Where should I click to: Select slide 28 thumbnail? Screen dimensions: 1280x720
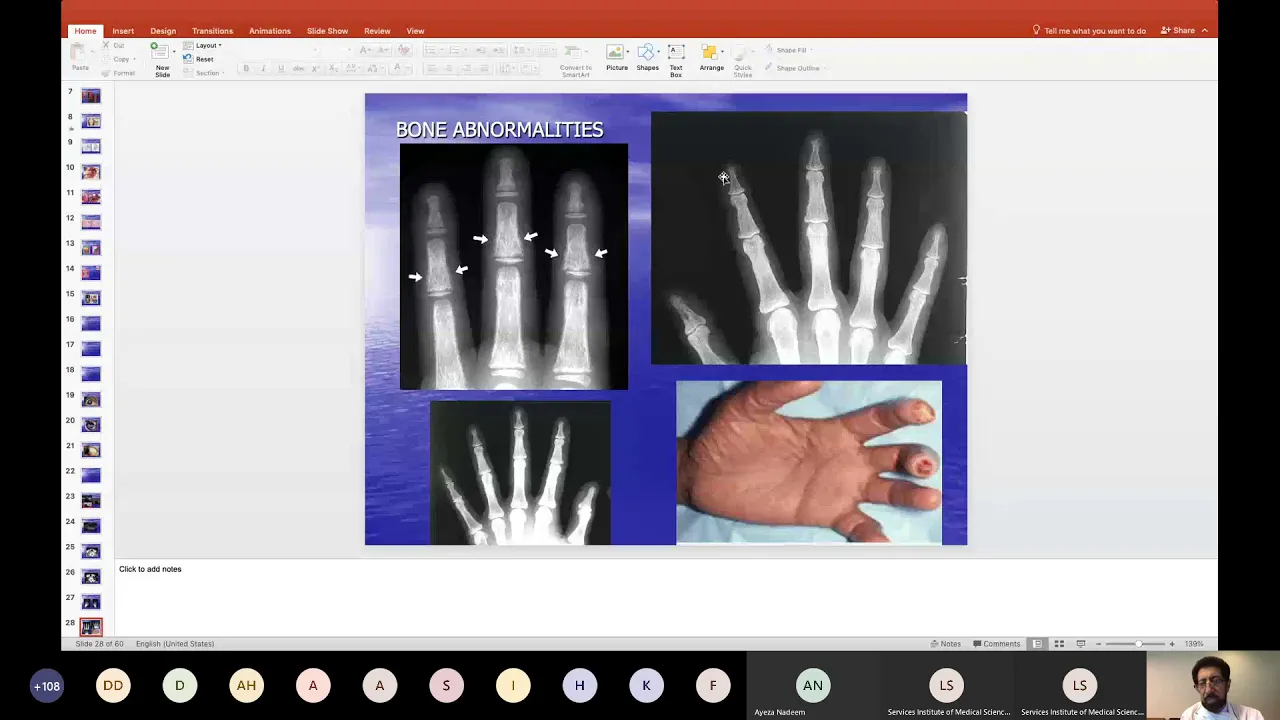(x=91, y=628)
